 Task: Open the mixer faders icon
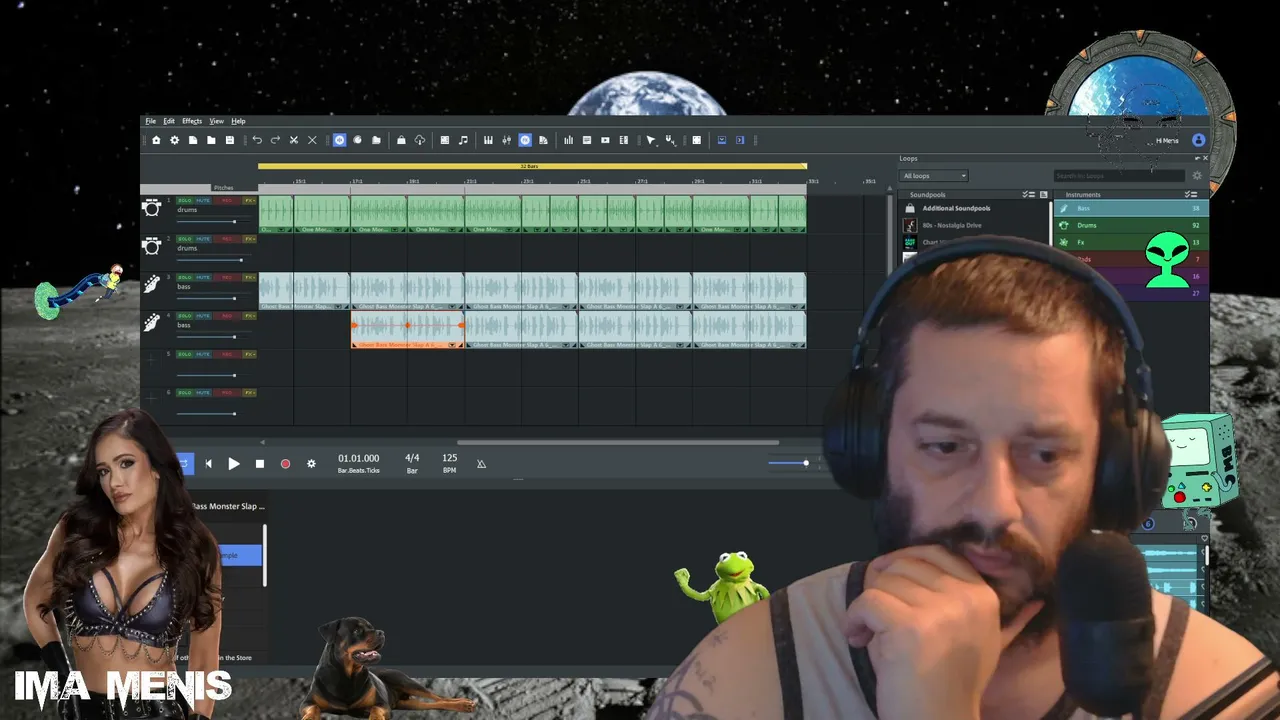[507, 140]
